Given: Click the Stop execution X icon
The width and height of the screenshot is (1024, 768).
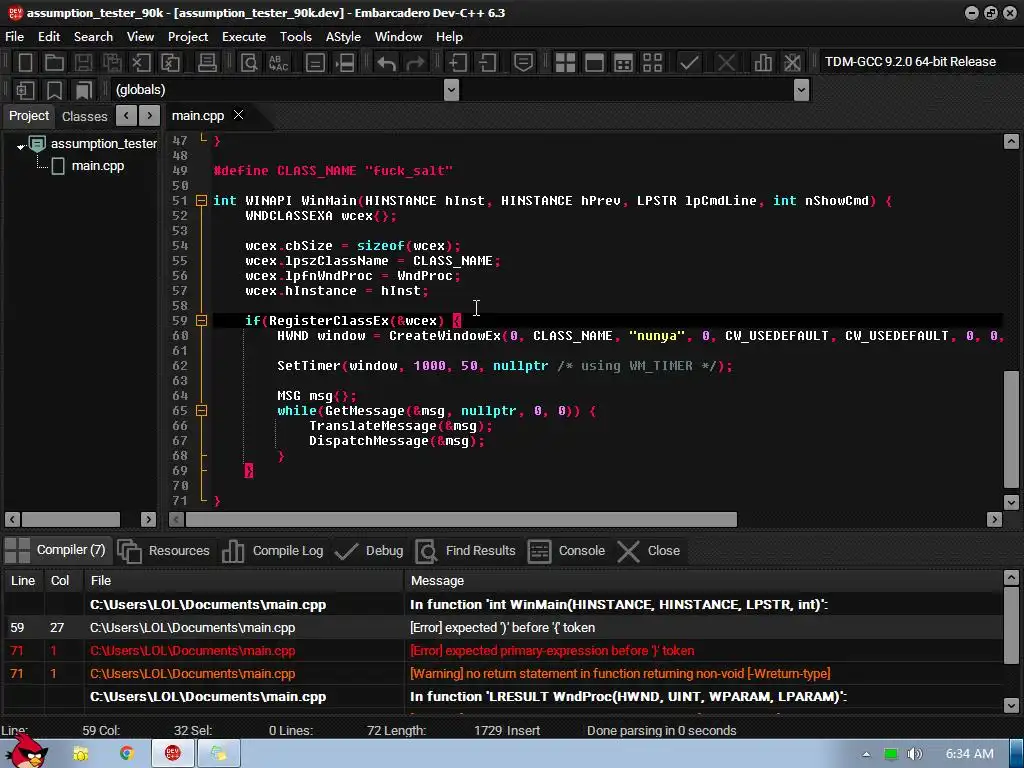Looking at the screenshot, I should click(726, 63).
